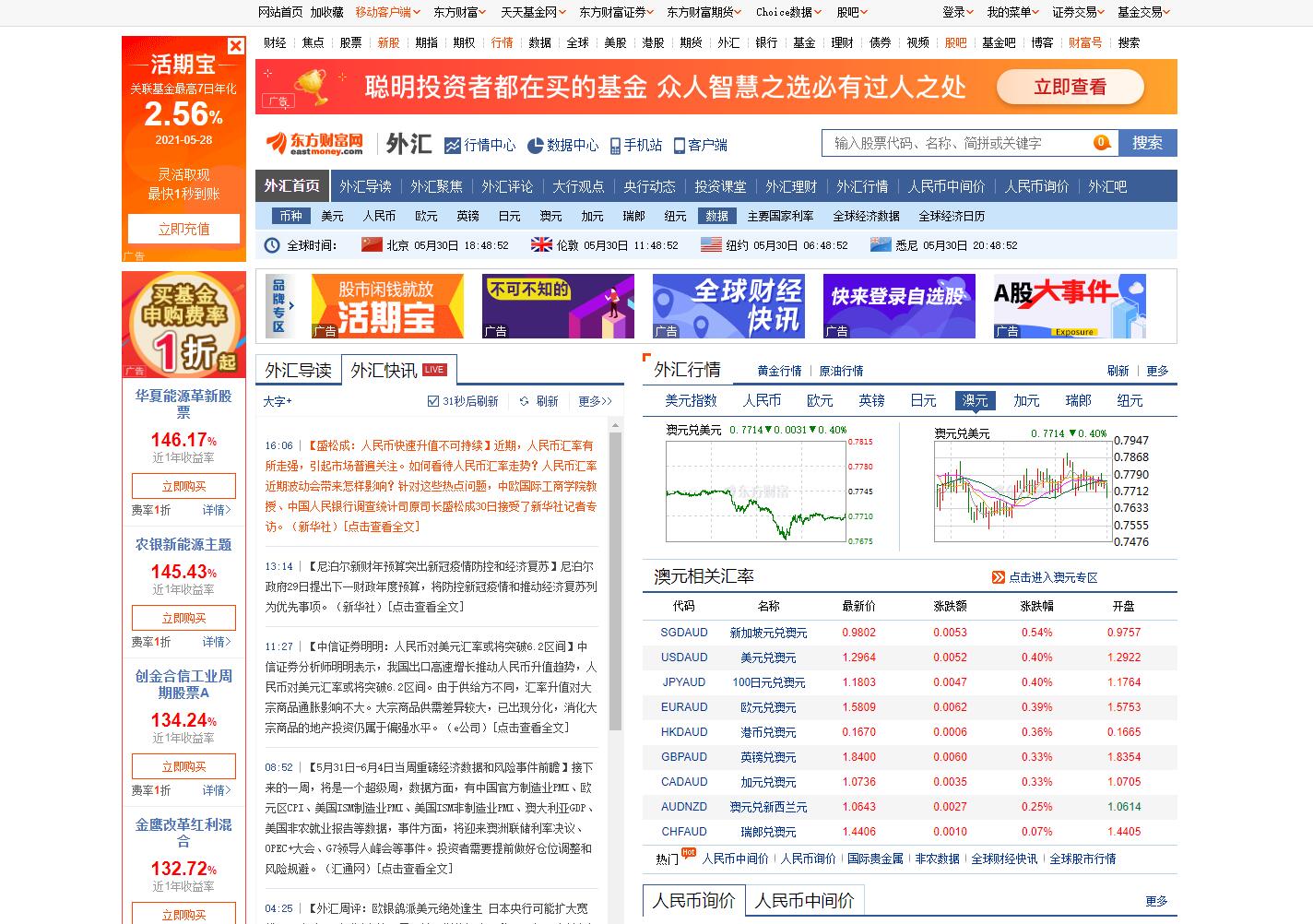Open the SGDAUD exchange rate link
Image resolution: width=1313 pixels, height=924 pixels.
pyautogui.click(x=684, y=633)
